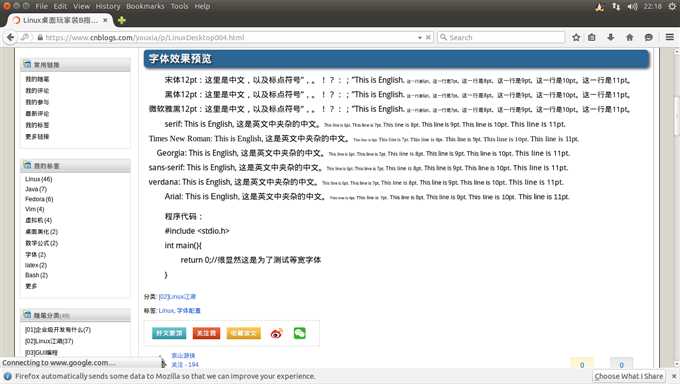Open the network indicator in the top panel
The height and width of the screenshot is (384, 680).
[616, 6]
